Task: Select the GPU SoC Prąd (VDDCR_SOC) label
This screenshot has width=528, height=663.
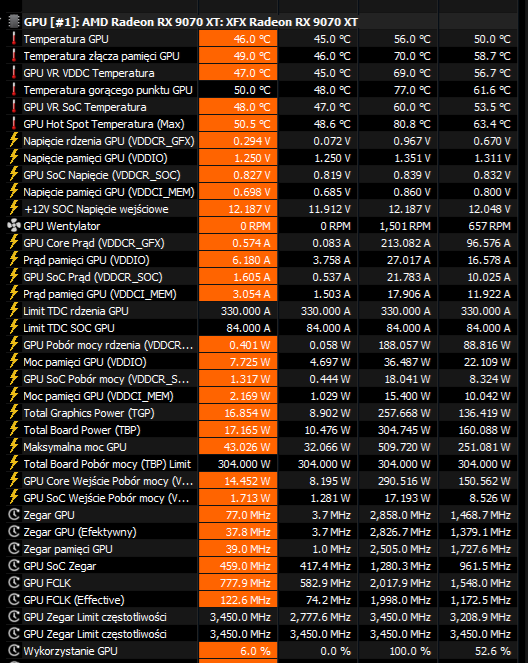Action: 93,277
